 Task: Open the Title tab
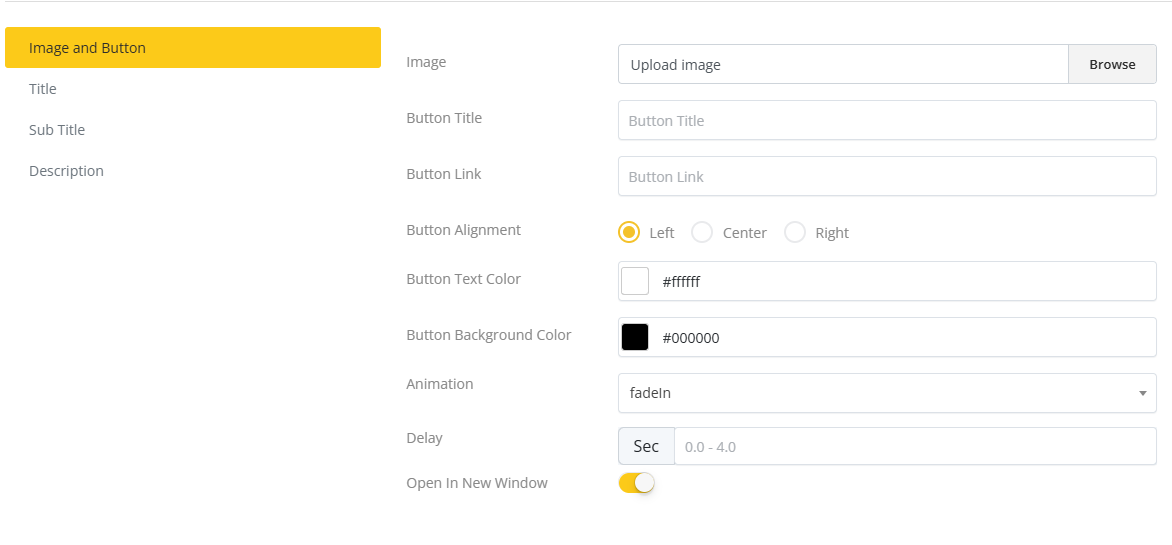43,89
